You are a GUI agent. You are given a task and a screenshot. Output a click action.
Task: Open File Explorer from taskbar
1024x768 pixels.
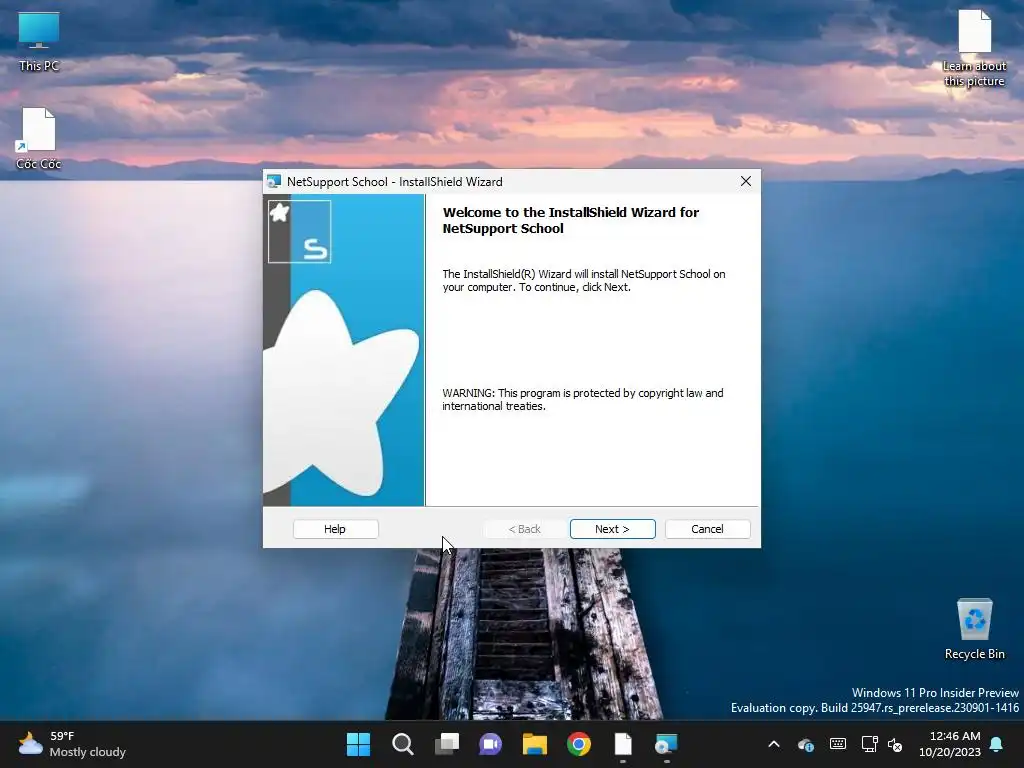point(535,744)
